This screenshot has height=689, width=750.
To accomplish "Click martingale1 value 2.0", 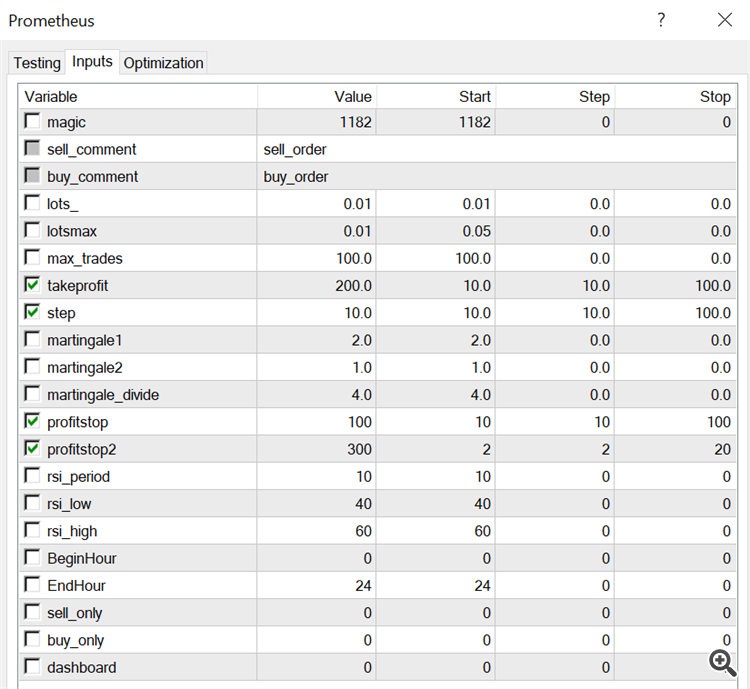I will tap(361, 341).
